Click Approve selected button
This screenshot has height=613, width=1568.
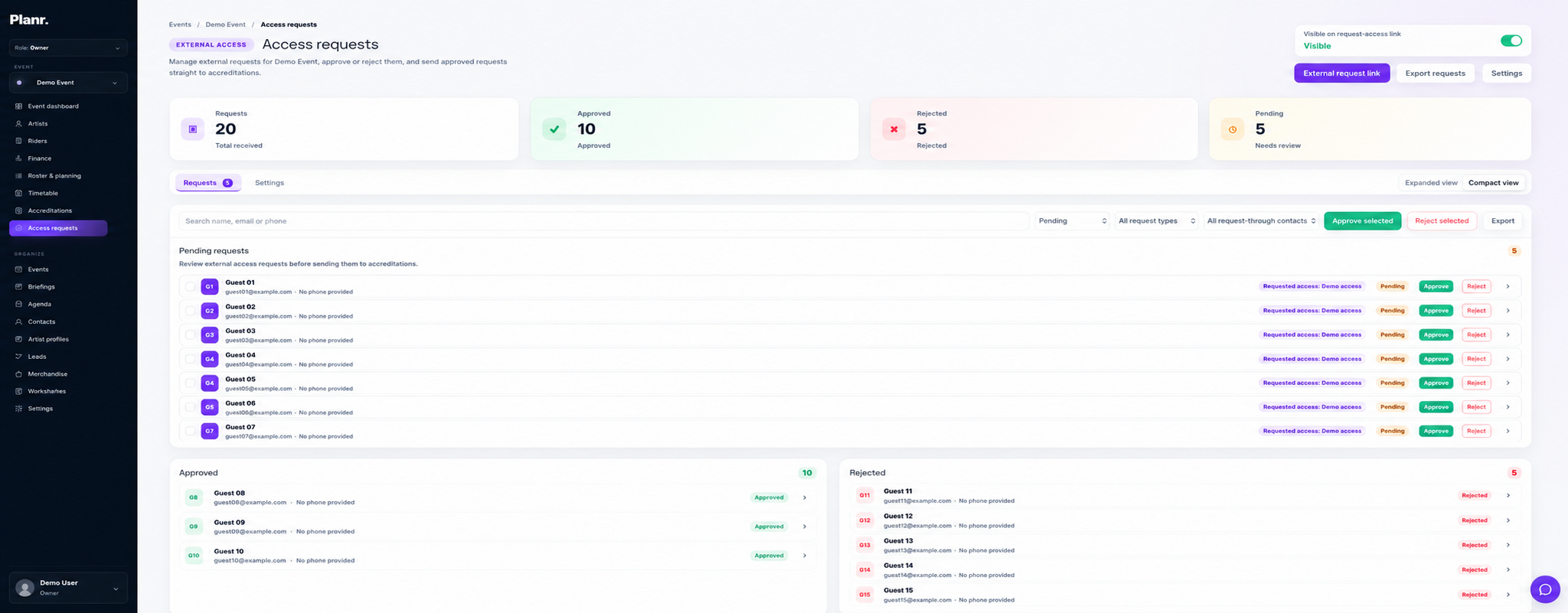(1362, 221)
